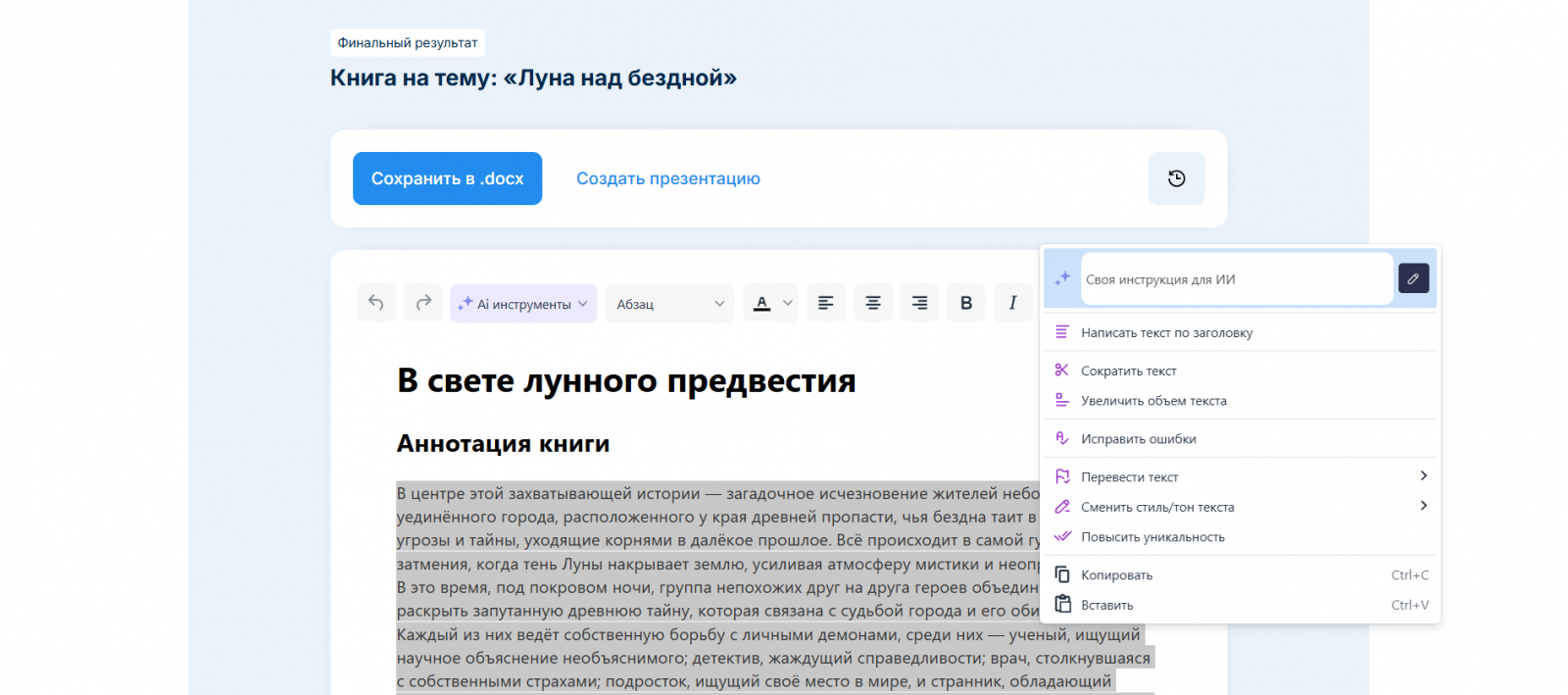The height and width of the screenshot is (695, 1568).
Task: Center align the text
Action: (872, 303)
